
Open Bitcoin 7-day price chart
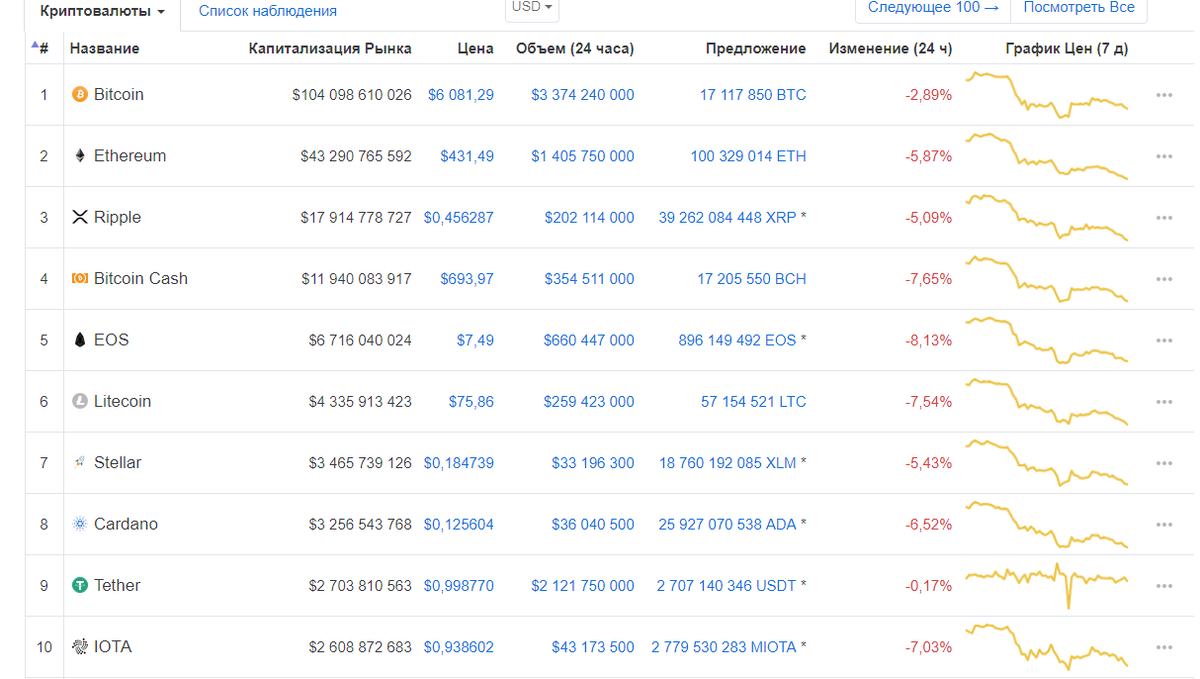[x=1047, y=95]
